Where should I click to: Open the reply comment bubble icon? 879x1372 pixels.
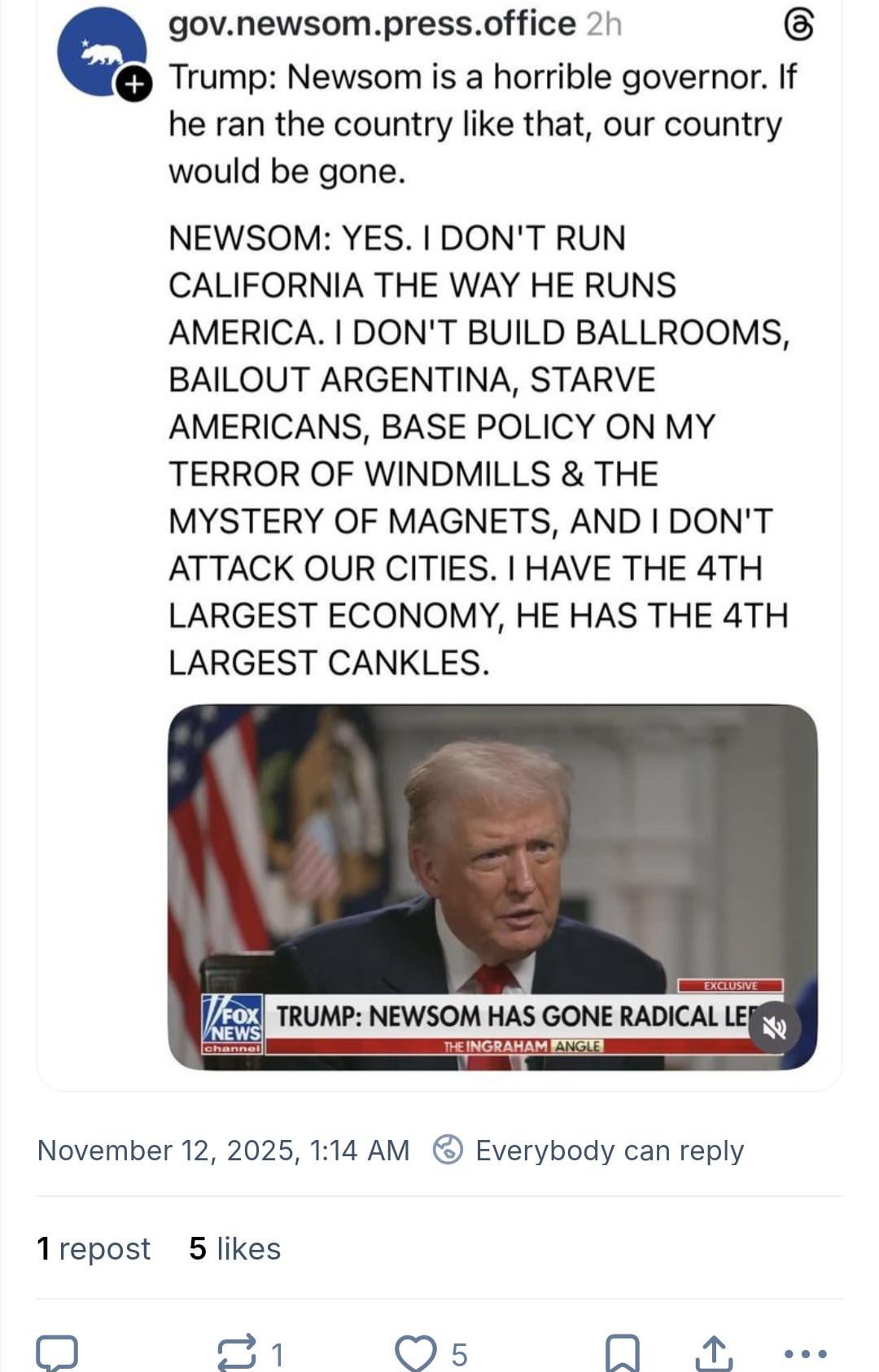point(57,1353)
